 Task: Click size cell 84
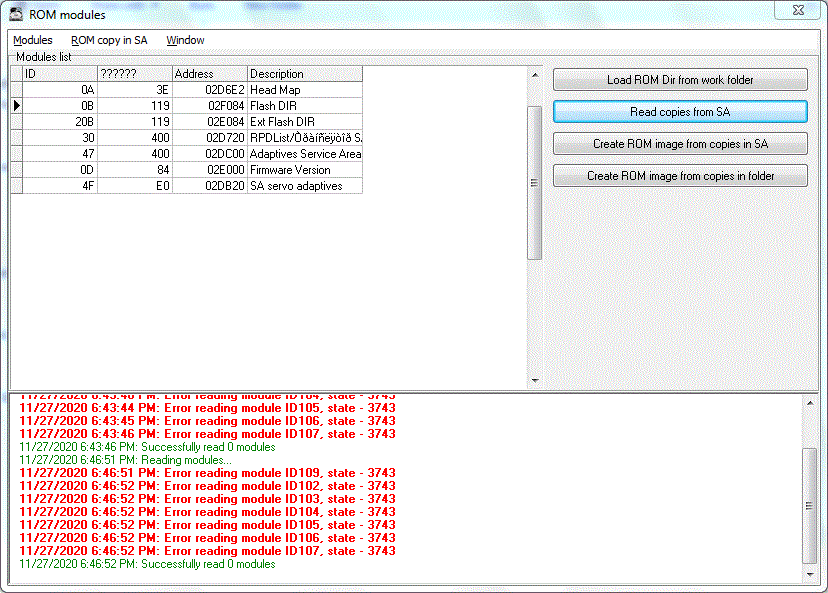coord(135,170)
